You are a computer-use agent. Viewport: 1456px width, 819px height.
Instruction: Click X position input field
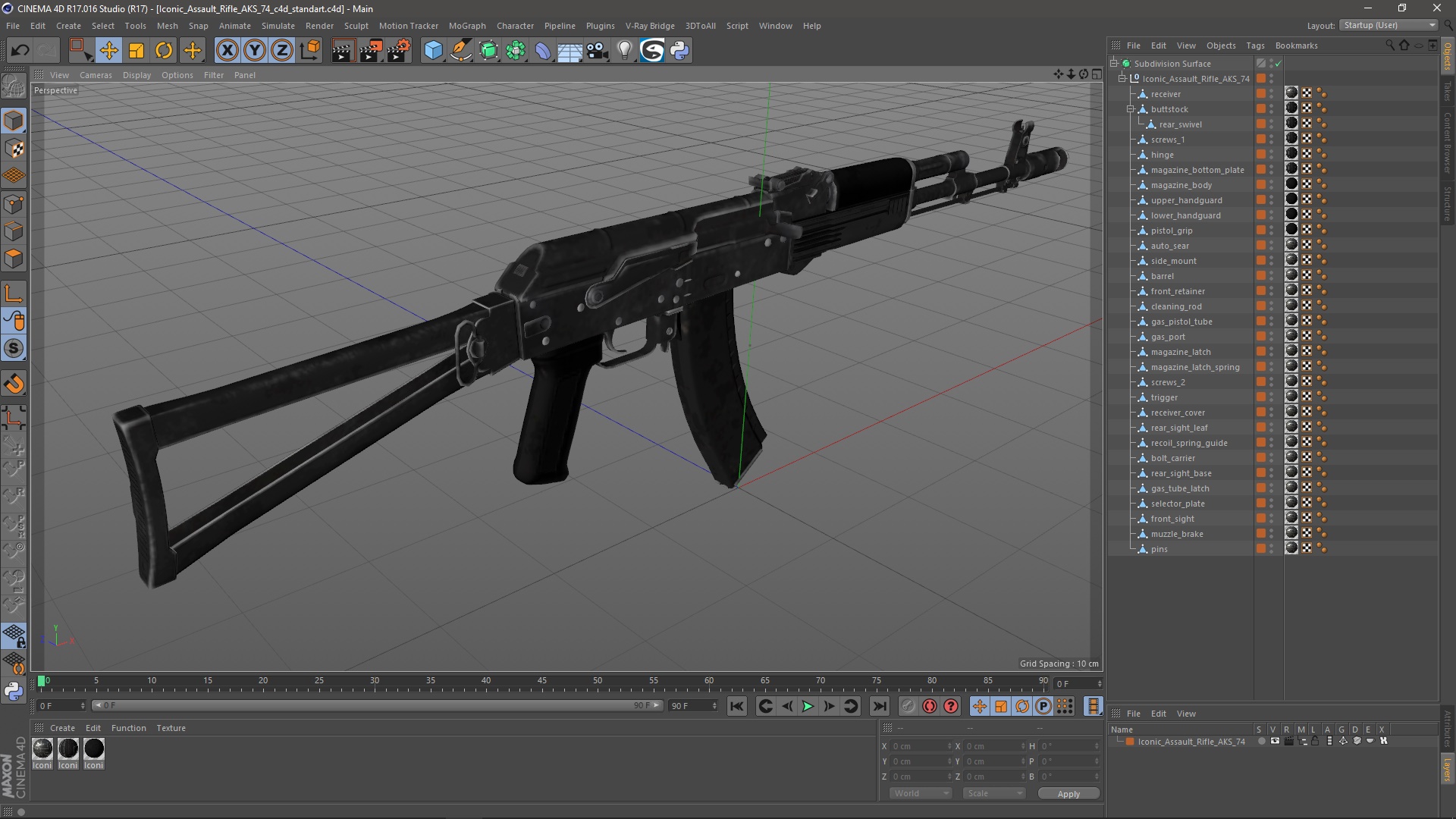point(919,746)
